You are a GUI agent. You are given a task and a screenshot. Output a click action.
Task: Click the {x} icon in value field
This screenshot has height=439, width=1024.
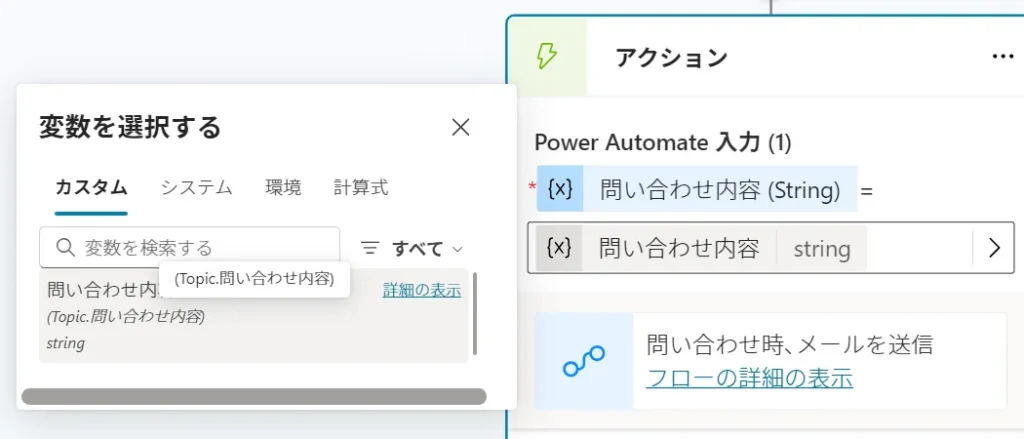click(560, 248)
